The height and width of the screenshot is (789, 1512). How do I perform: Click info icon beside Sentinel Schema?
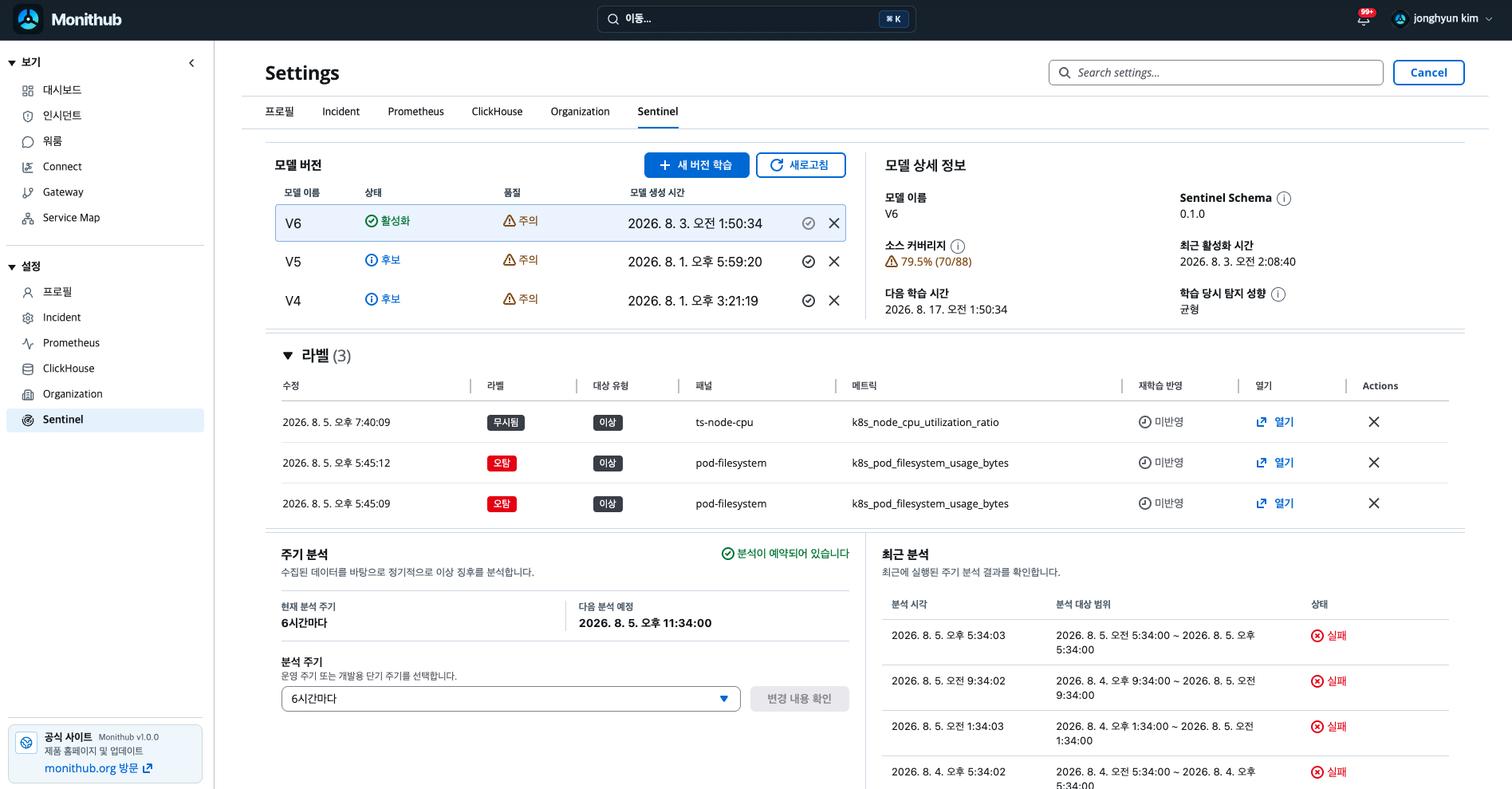(1284, 199)
